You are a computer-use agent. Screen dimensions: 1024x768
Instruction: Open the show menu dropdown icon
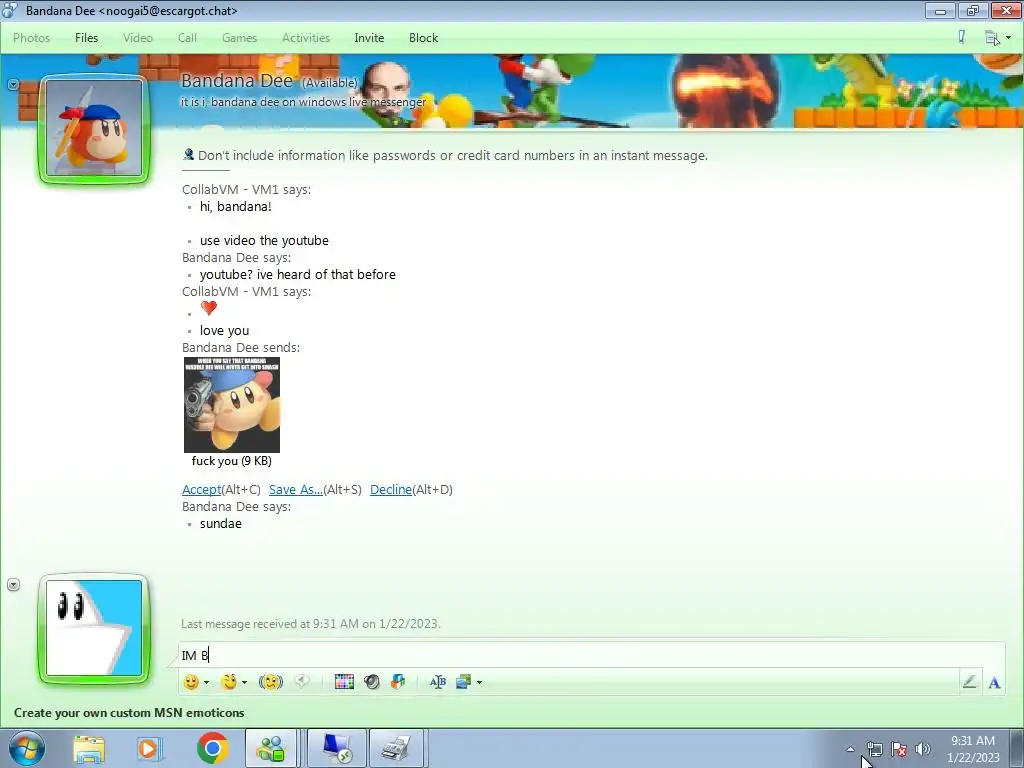click(x=997, y=38)
